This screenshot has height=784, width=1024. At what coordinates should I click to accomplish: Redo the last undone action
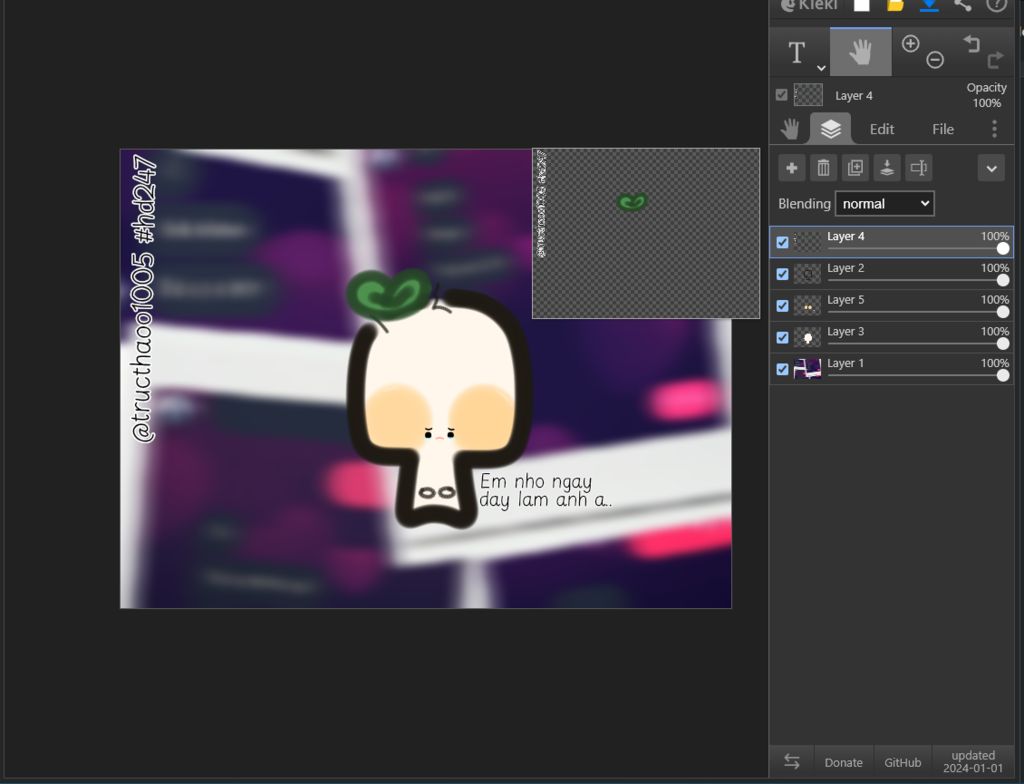point(995,60)
